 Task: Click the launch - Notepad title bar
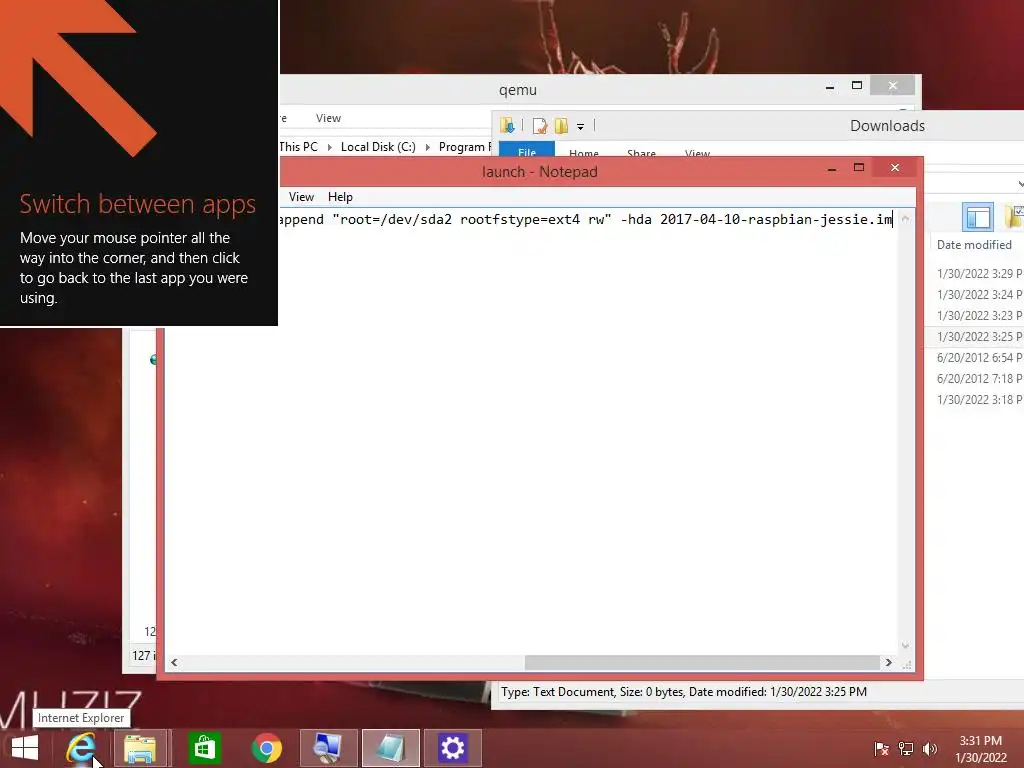pos(539,172)
